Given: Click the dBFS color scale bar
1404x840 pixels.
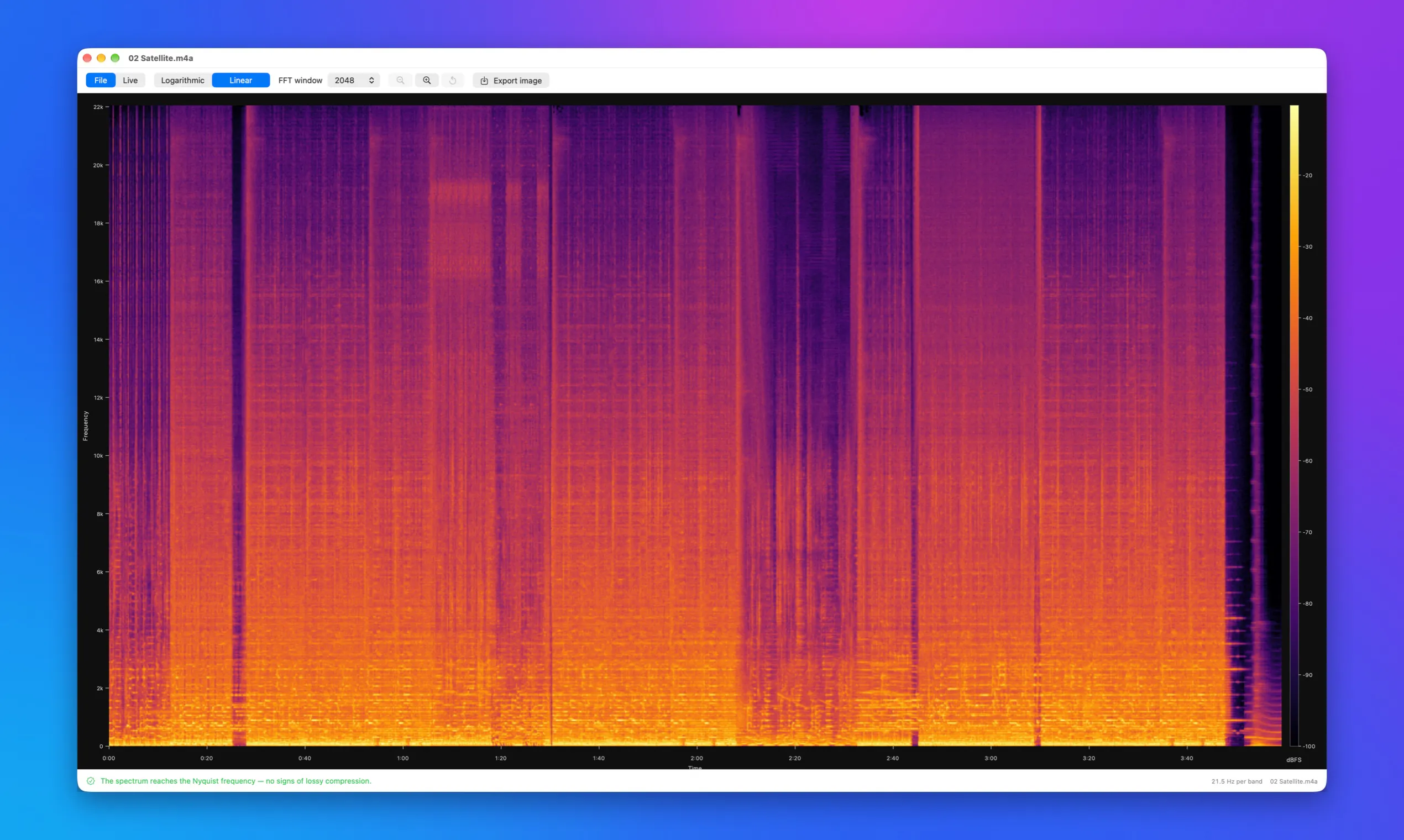Looking at the screenshot, I should tap(1293, 426).
